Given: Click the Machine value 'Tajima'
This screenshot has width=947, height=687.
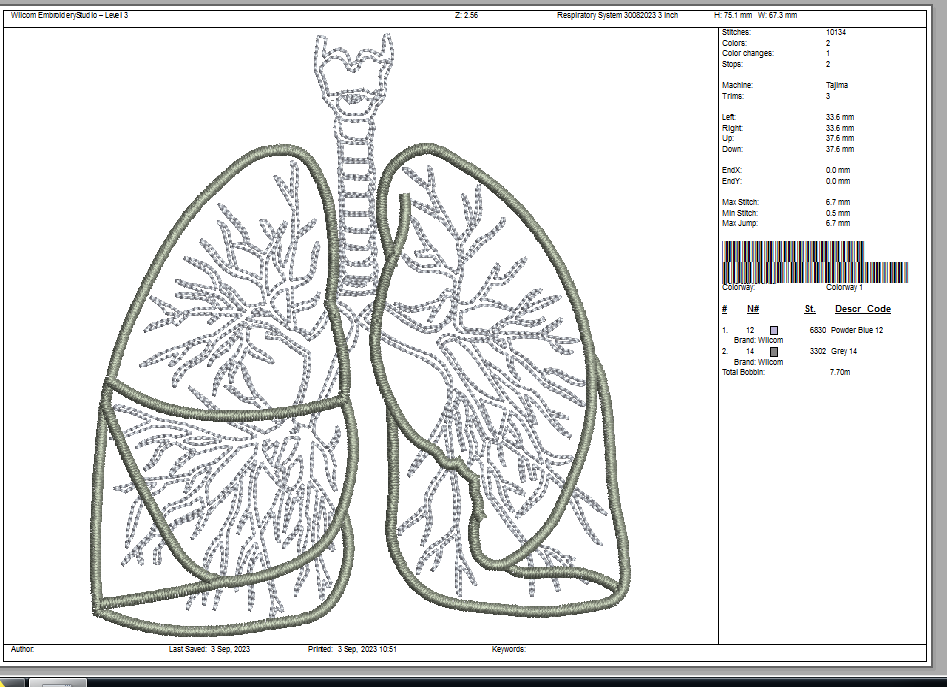Looking at the screenshot, I should (x=837, y=86).
